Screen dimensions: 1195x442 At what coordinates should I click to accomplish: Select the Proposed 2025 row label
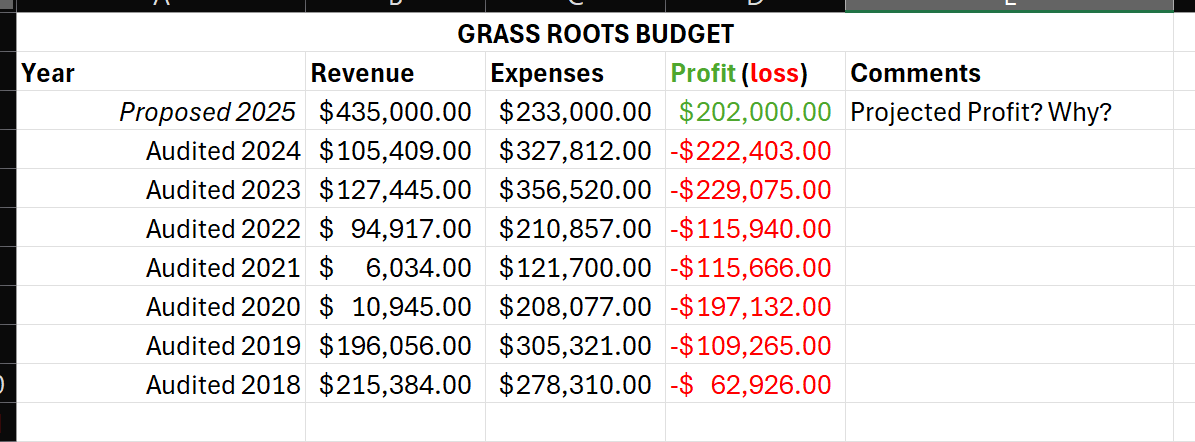[x=208, y=112]
